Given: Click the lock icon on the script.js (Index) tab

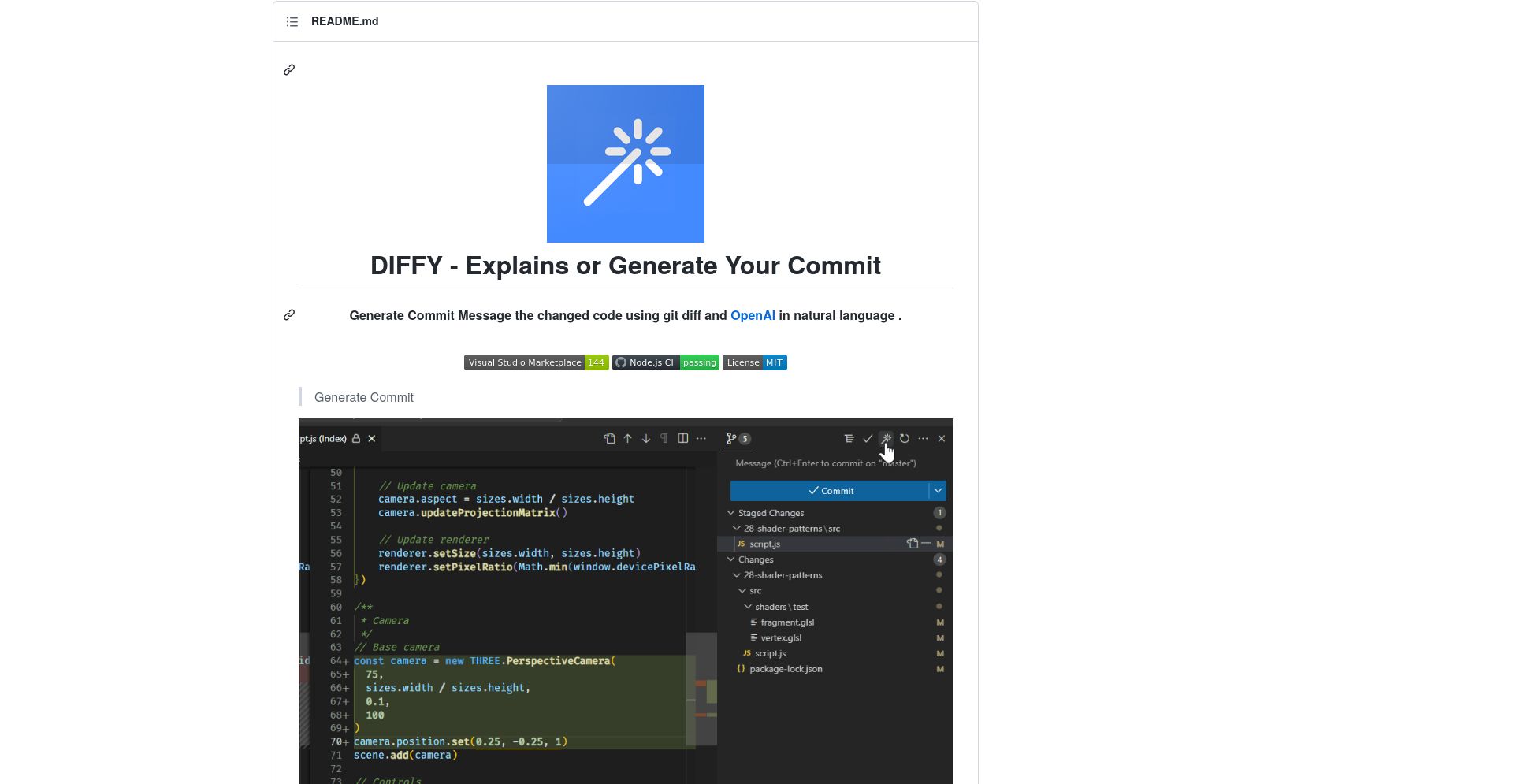Looking at the screenshot, I should (x=356, y=438).
